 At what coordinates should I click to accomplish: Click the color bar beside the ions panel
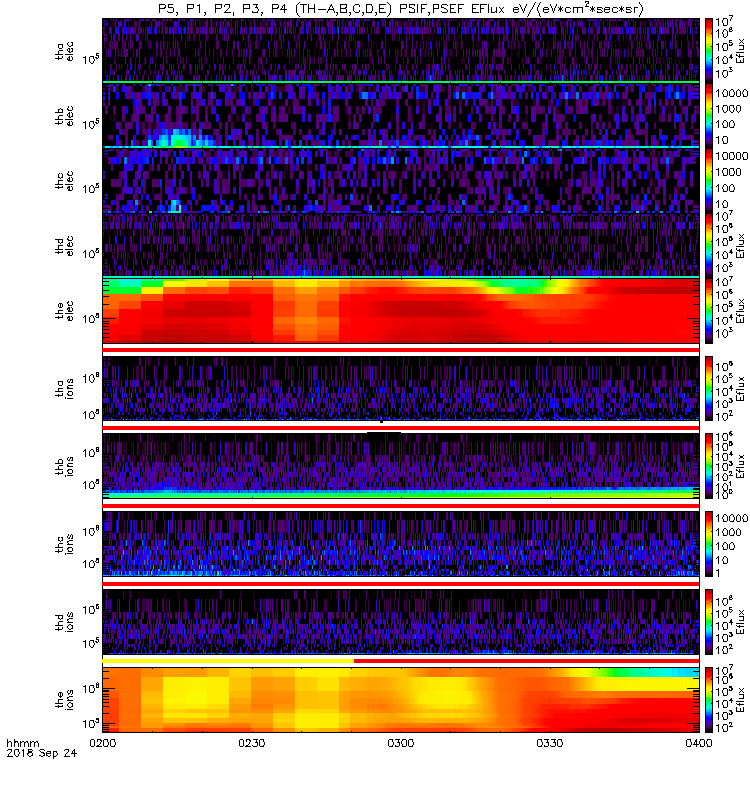[x=709, y=699]
